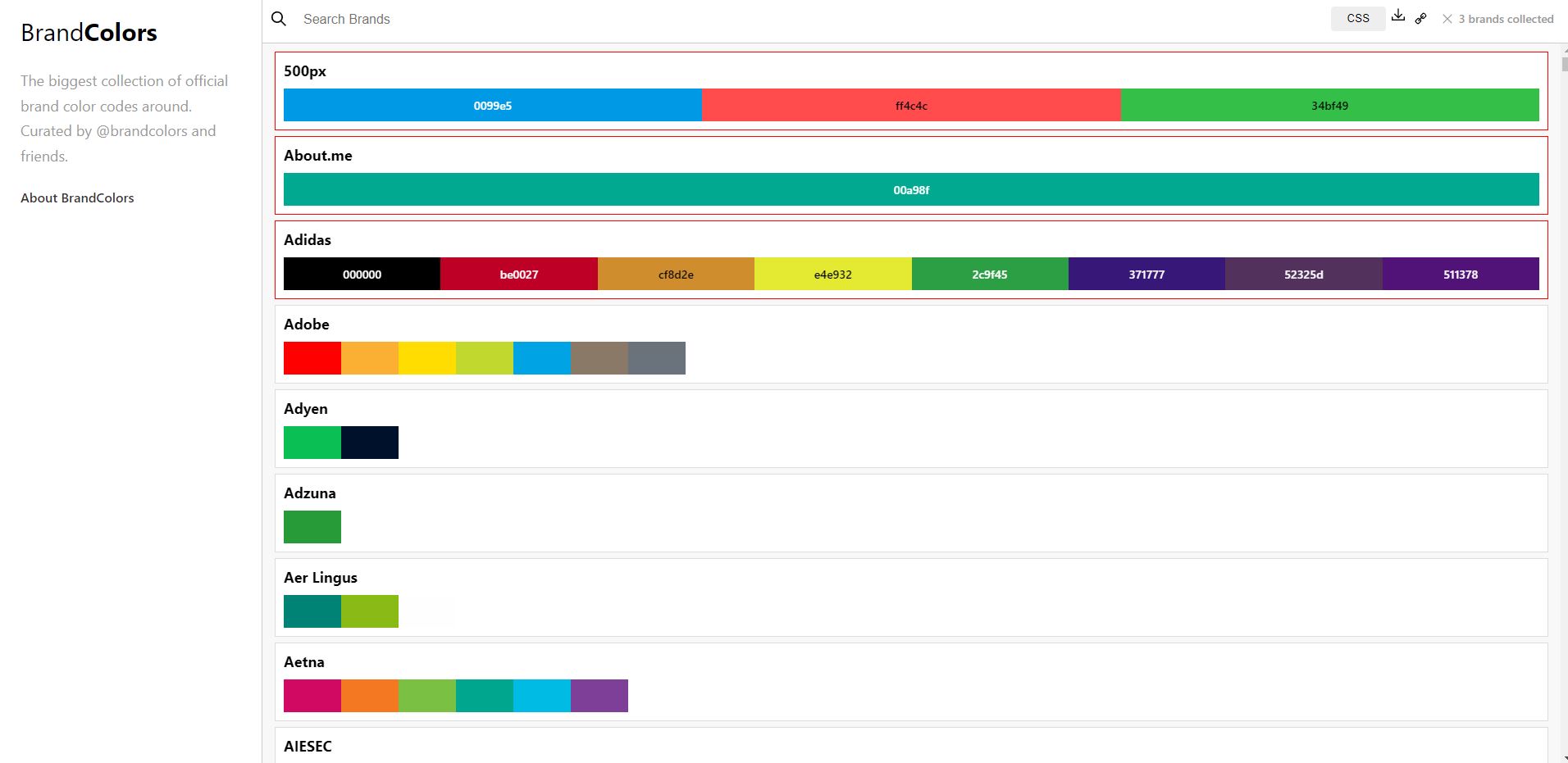Click Aetna light green swatch
1568x763 pixels.
427,696
